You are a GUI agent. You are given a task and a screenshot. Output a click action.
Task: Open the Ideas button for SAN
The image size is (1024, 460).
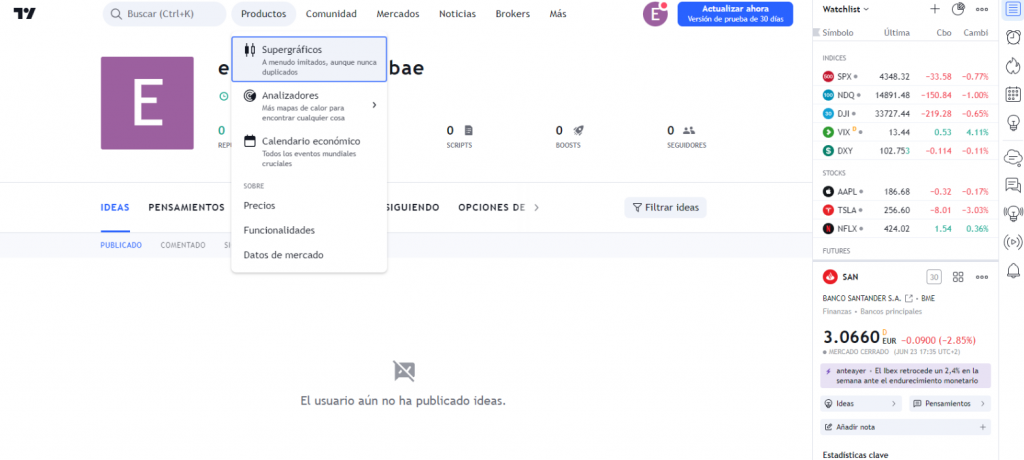coord(861,403)
